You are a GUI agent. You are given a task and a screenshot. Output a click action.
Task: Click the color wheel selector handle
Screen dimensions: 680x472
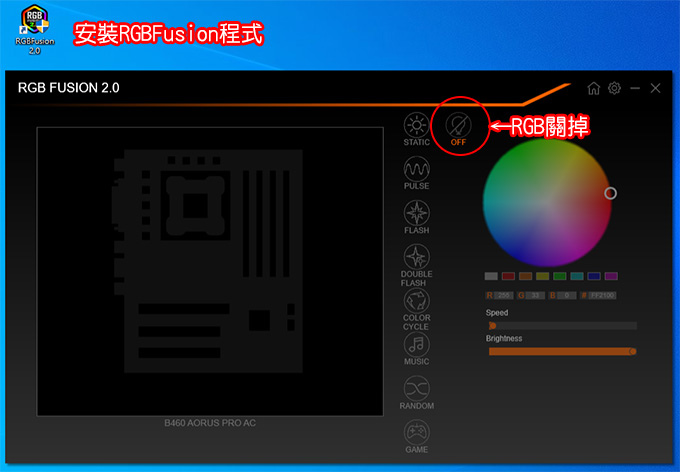point(610,193)
